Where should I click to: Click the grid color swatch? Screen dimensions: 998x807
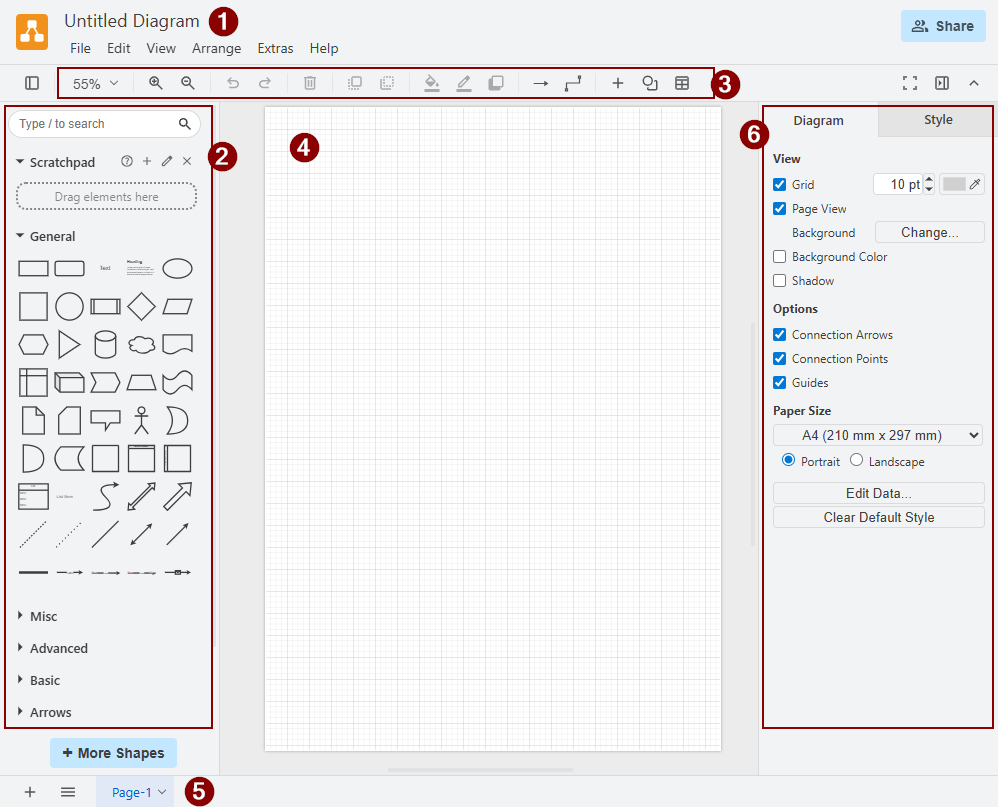pos(954,184)
